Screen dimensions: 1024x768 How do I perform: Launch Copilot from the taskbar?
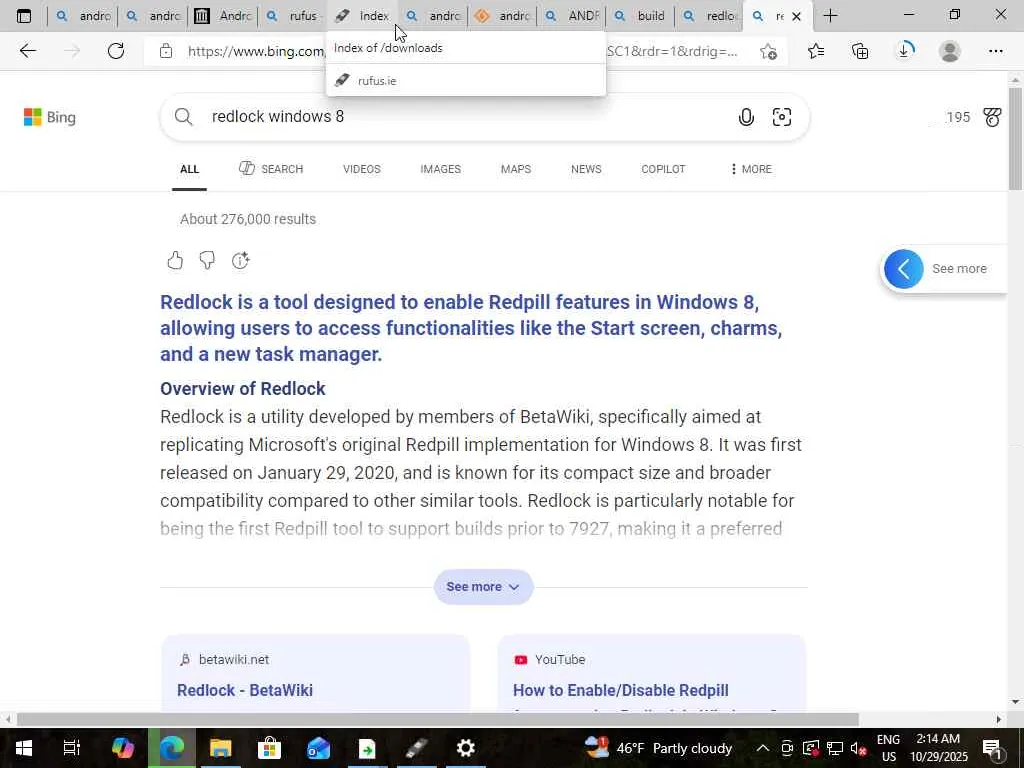122,748
